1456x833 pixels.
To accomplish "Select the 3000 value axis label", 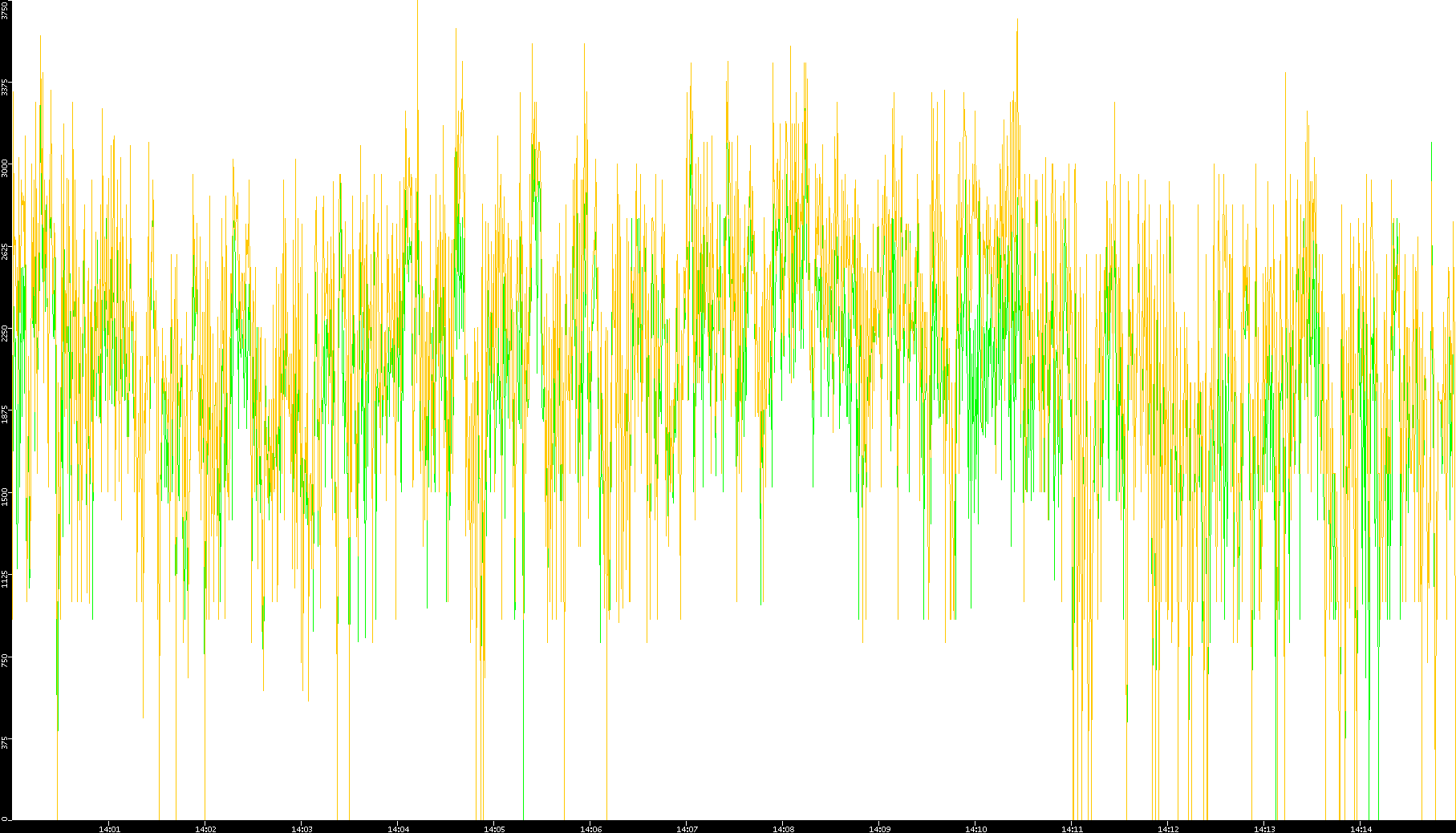I will point(5,168).
